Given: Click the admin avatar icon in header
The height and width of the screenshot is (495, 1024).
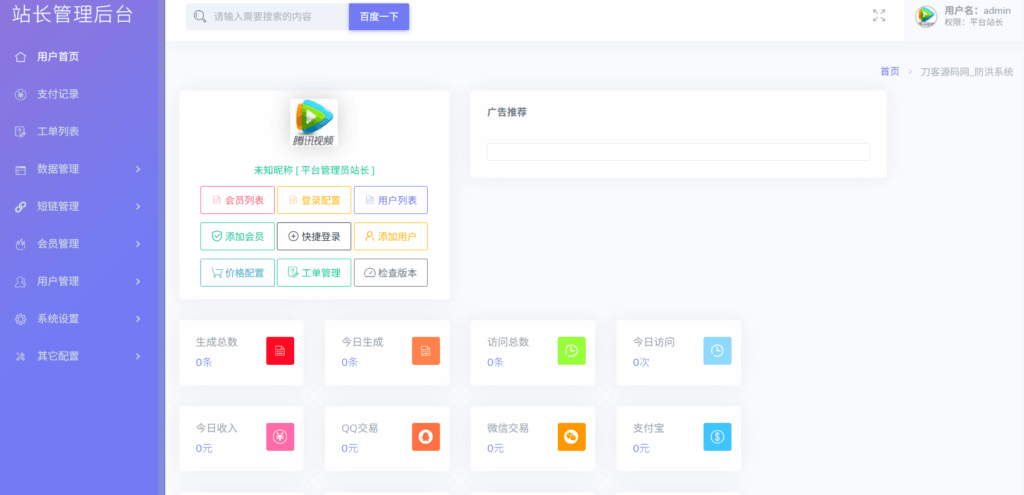Looking at the screenshot, I should pyautogui.click(x=926, y=16).
